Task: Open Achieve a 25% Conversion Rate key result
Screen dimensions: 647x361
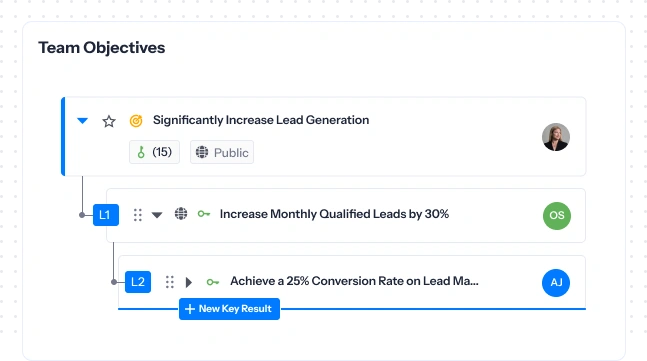Action: click(354, 281)
